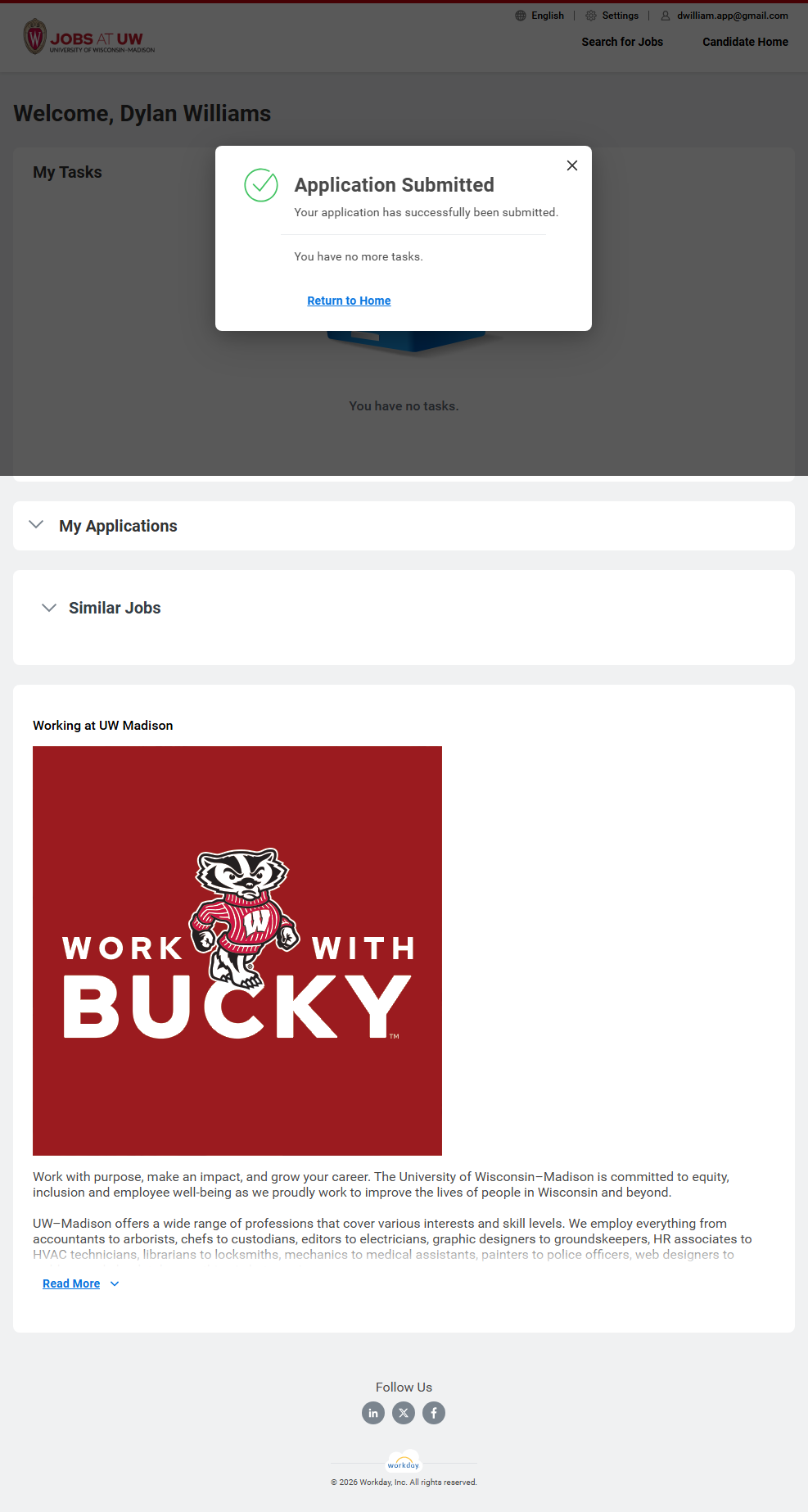Image resolution: width=808 pixels, height=1512 pixels.
Task: Click the green success checkmark icon
Action: [261, 185]
